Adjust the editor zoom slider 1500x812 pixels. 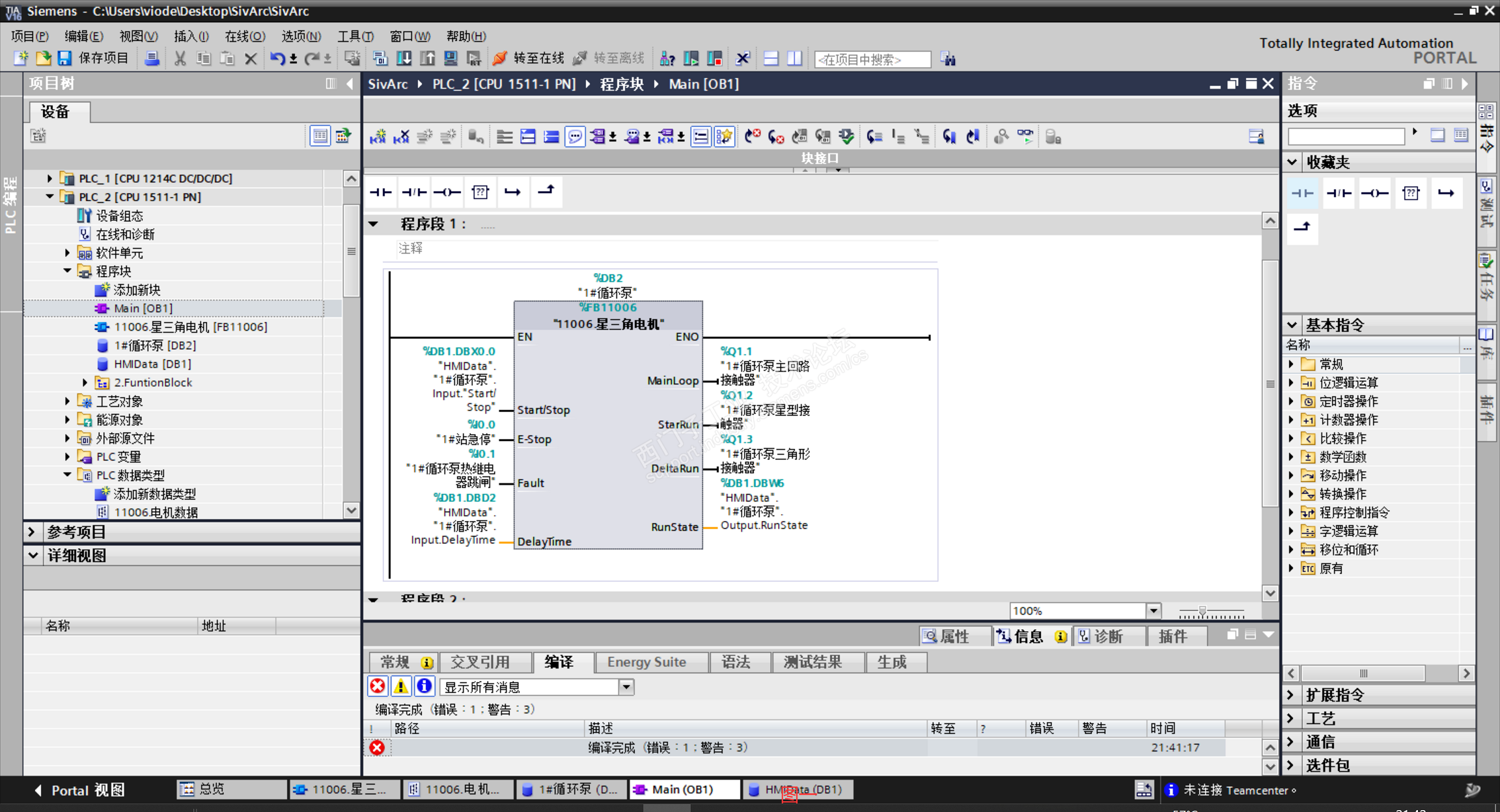point(1202,611)
